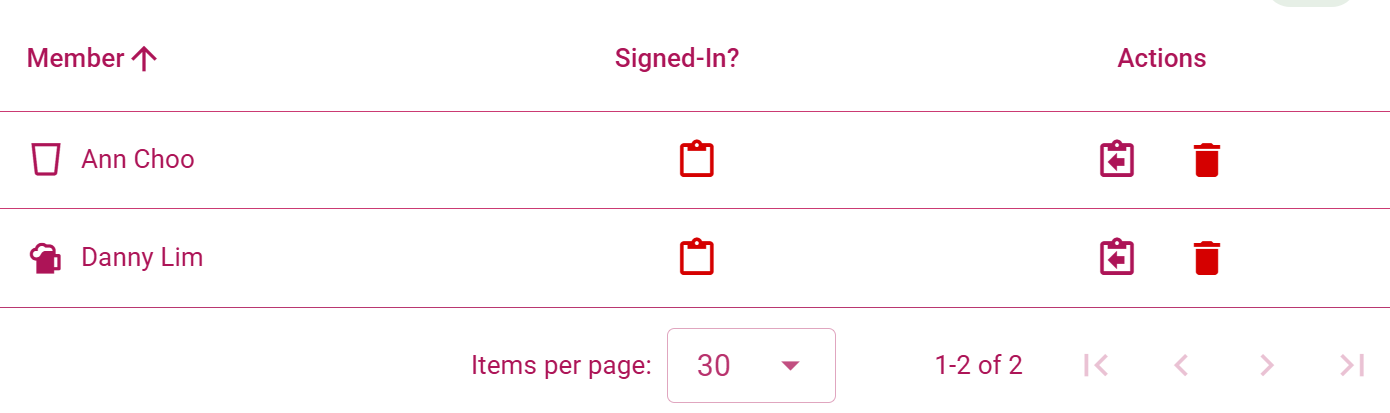Go to the next page
1390x413 pixels.
tap(1267, 365)
